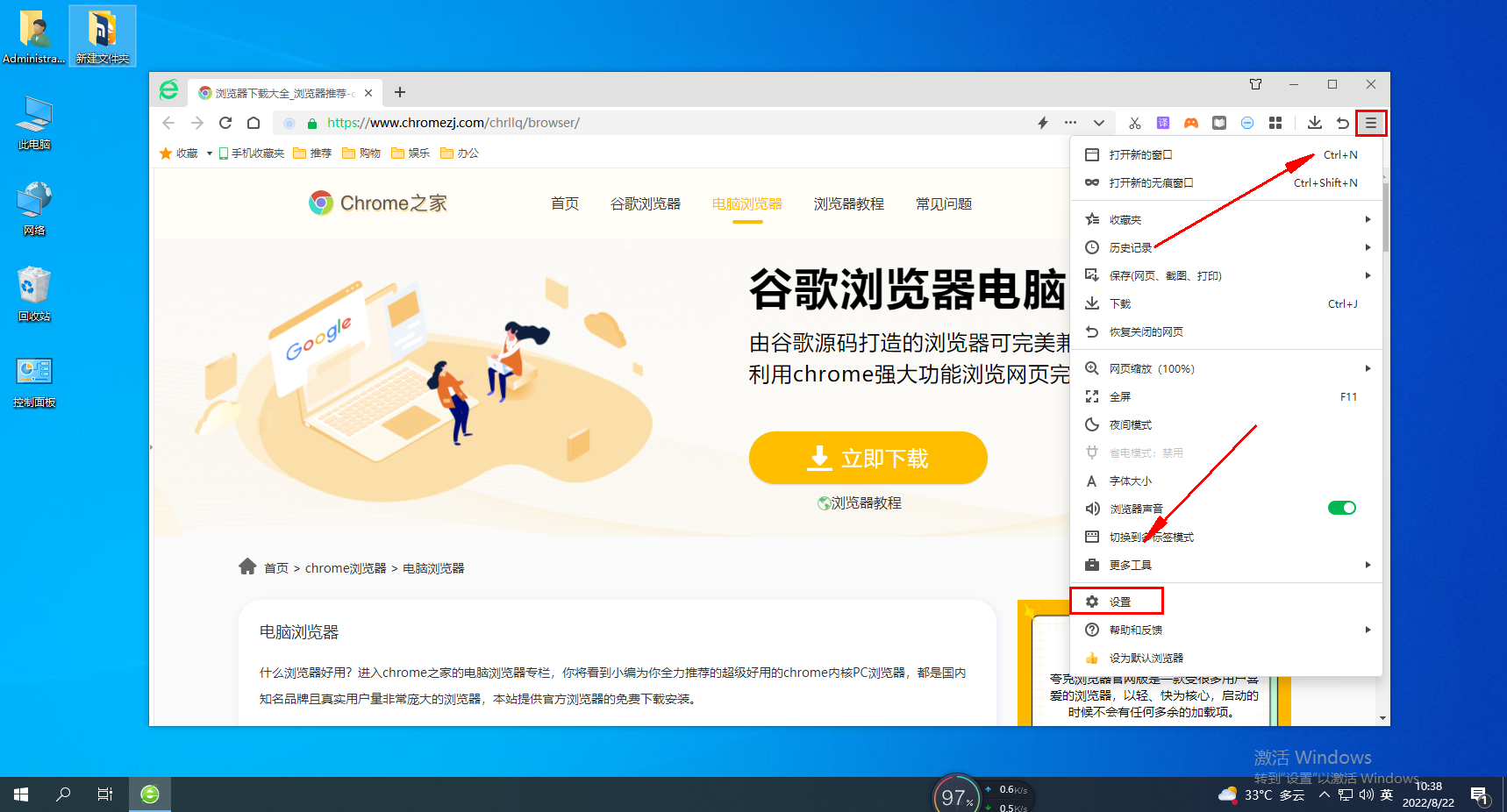
Task: Open the orange game controller icon
Action: point(1191,123)
